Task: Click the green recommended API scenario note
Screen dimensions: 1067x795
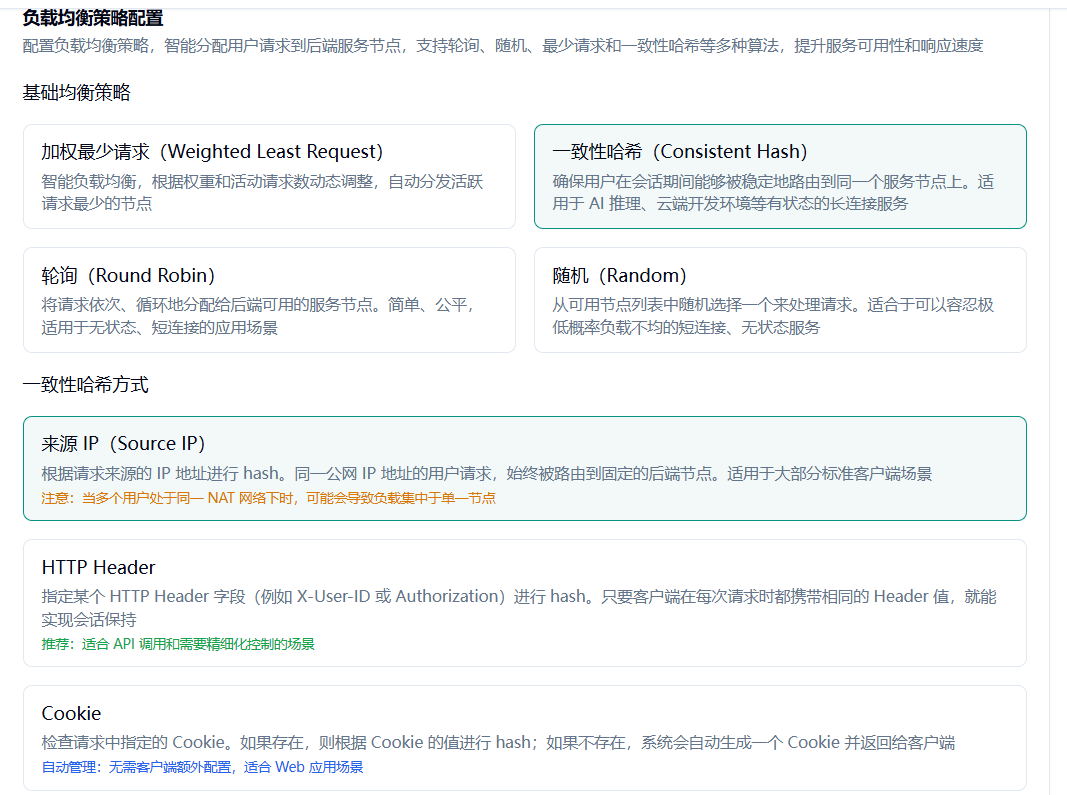Action: point(178,645)
